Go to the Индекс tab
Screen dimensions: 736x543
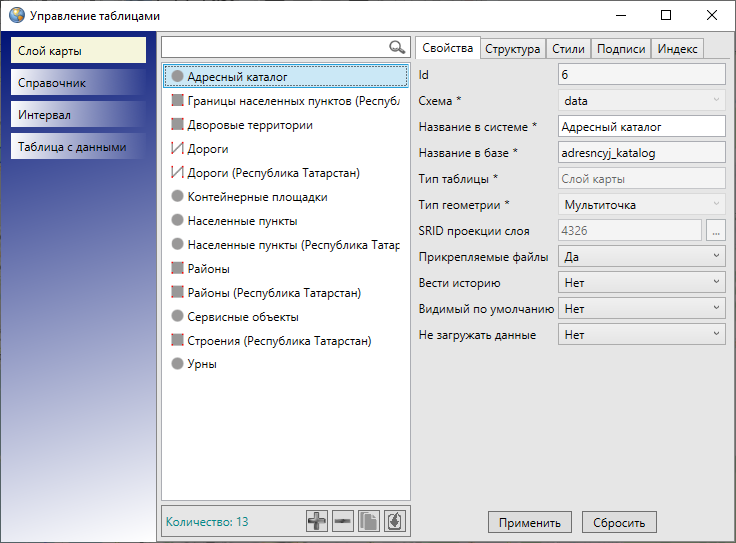(677, 49)
